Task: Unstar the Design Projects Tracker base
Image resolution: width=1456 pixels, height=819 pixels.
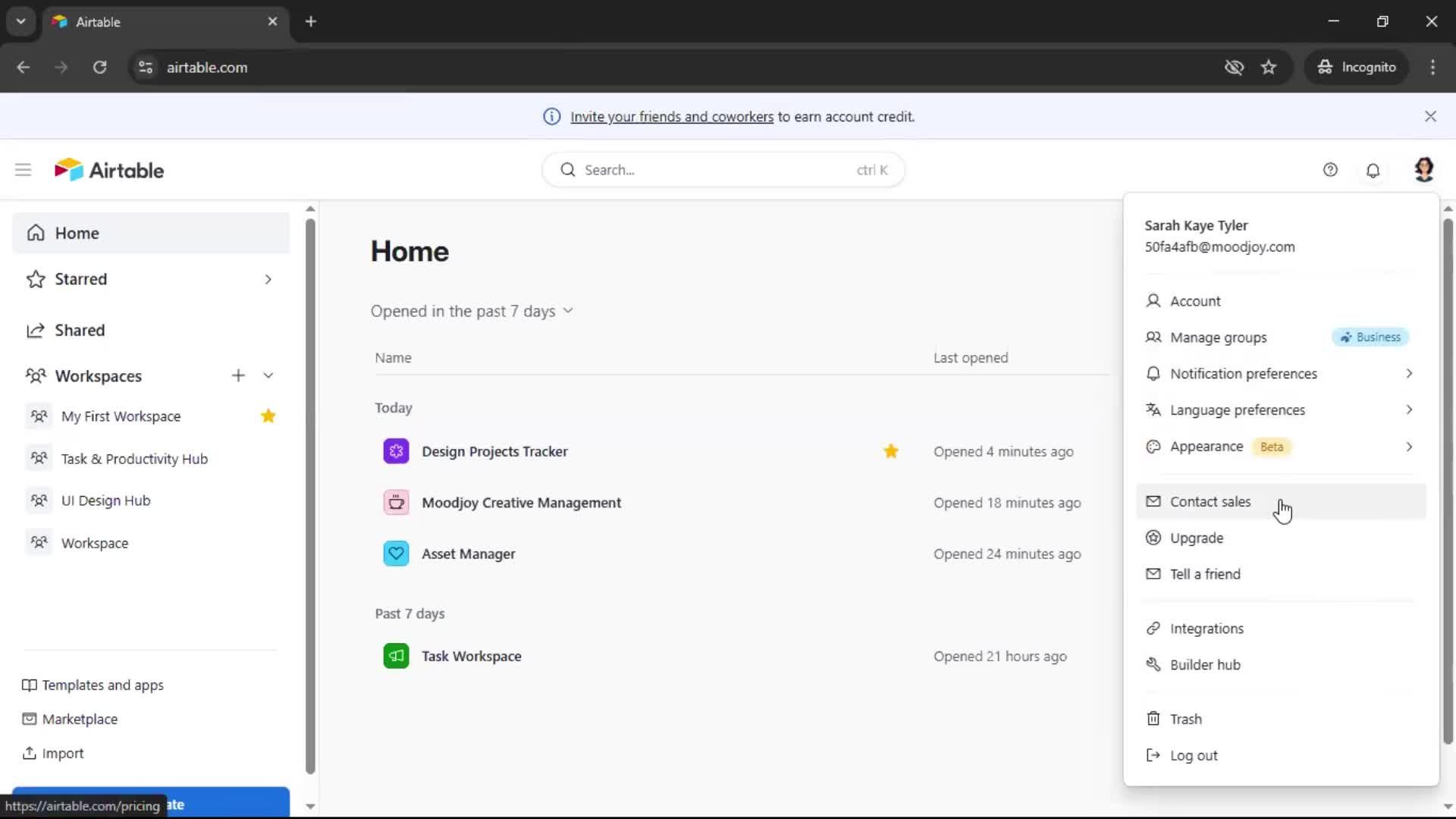Action: (x=891, y=451)
